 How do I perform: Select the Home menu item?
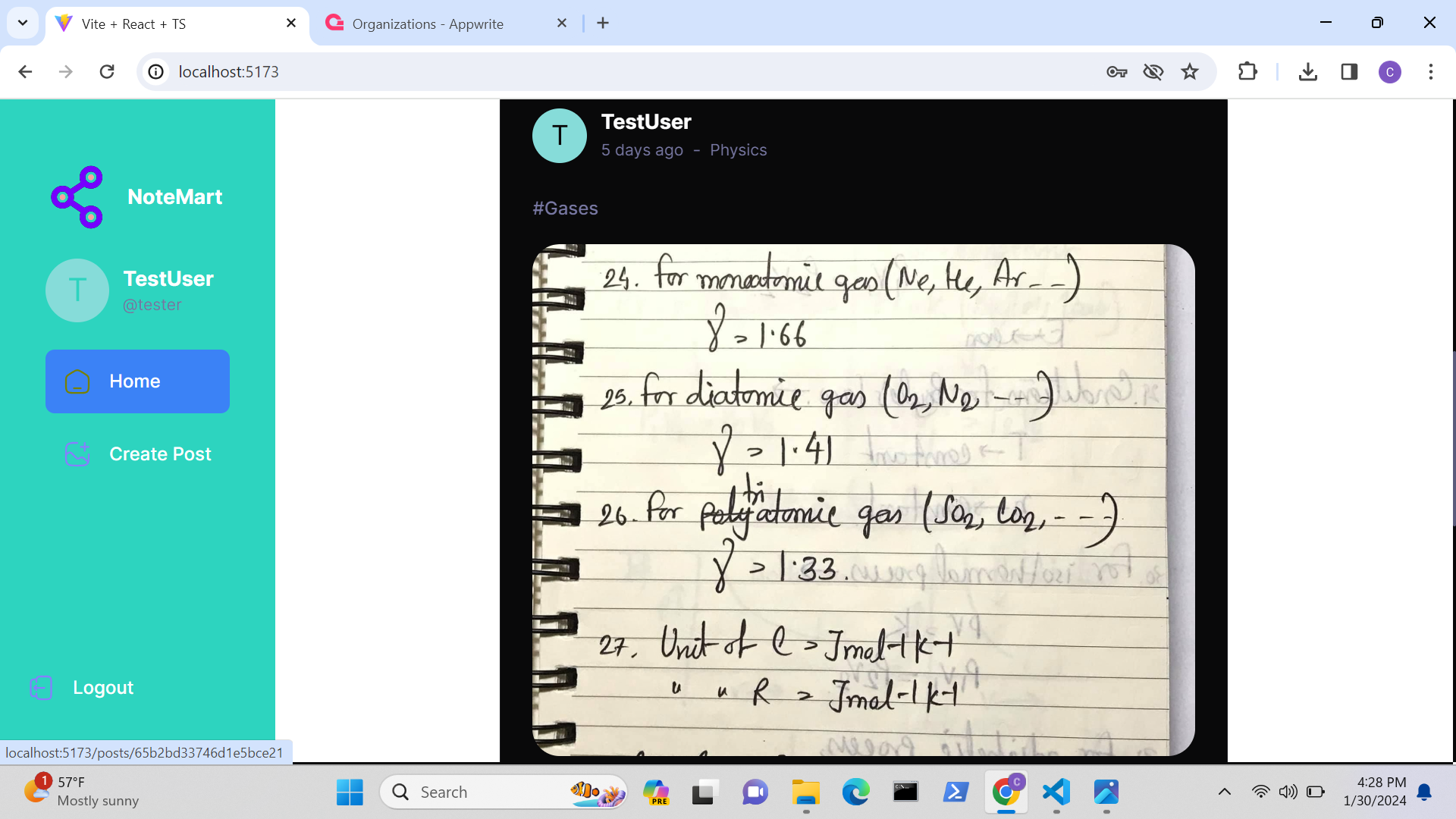[137, 381]
